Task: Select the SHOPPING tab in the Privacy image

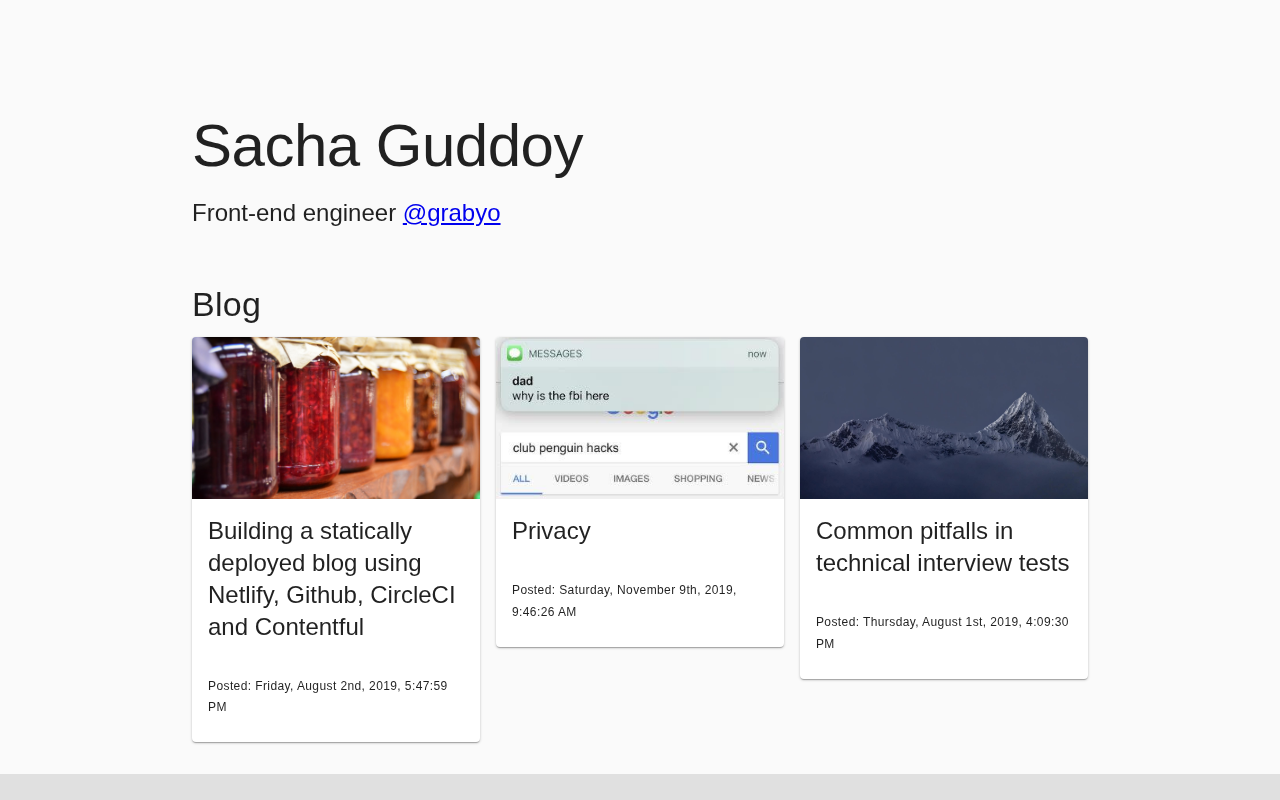Action: [x=698, y=479]
